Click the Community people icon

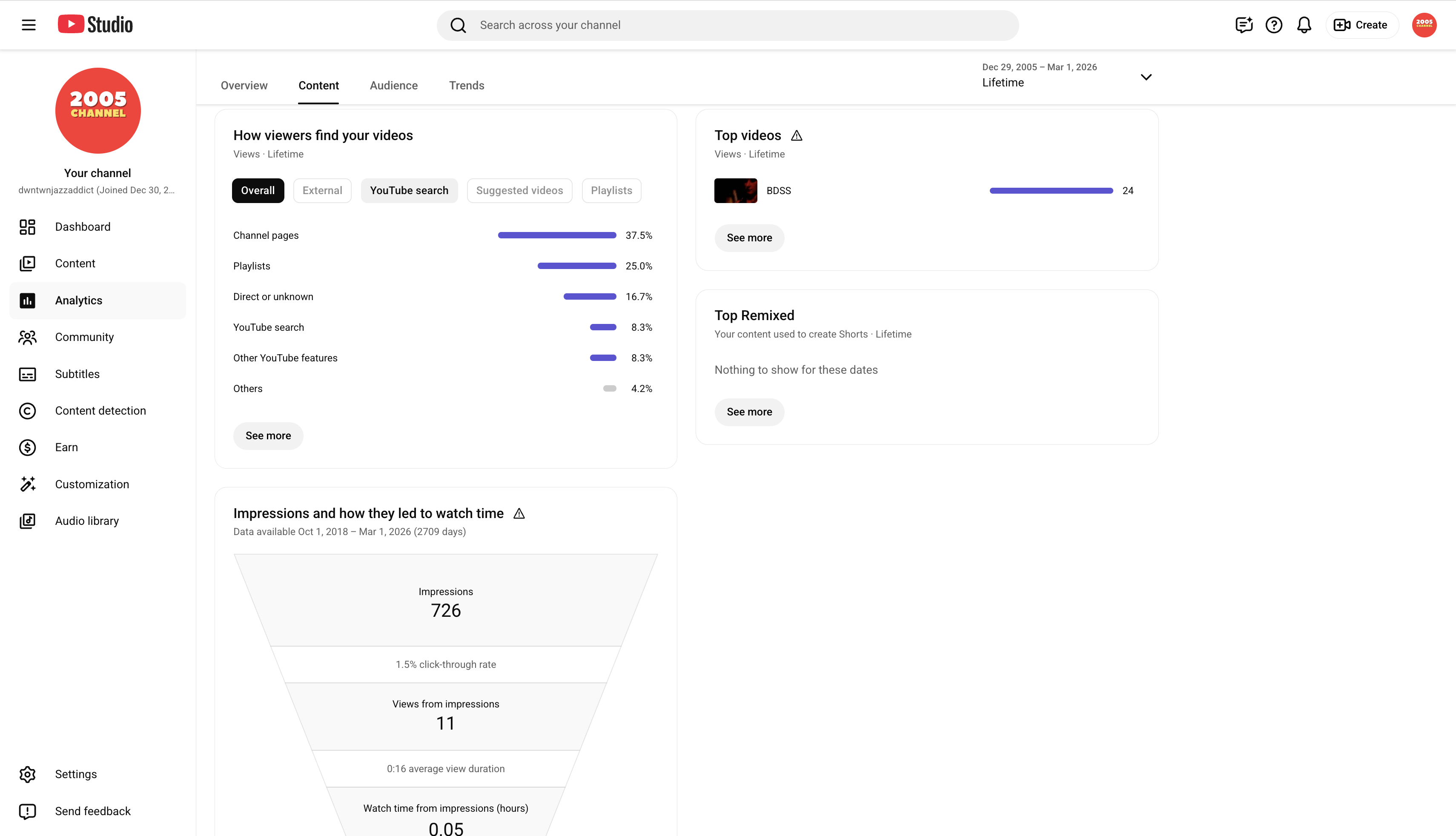tap(27, 337)
